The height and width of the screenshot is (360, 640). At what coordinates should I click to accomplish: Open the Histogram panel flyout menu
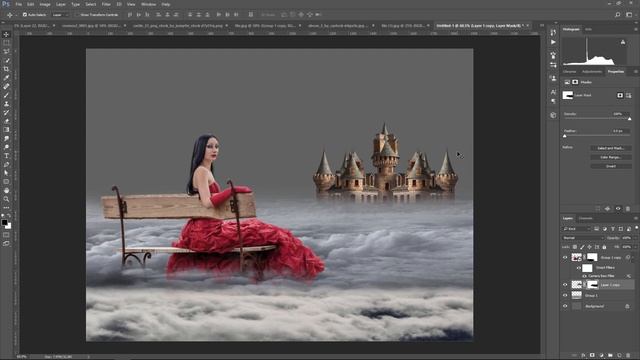pos(636,29)
